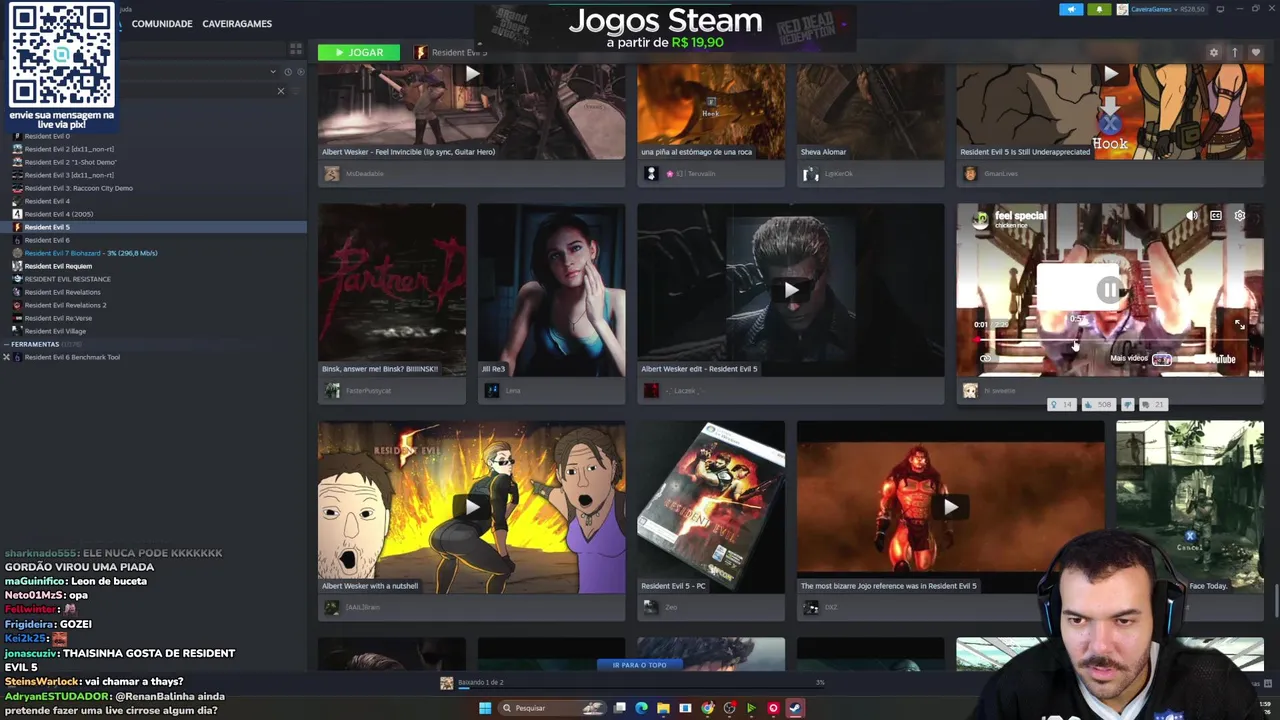The width and height of the screenshot is (1280, 720).
Task: Open downloads status 'Baixando 1 de 2'
Action: pos(481,682)
